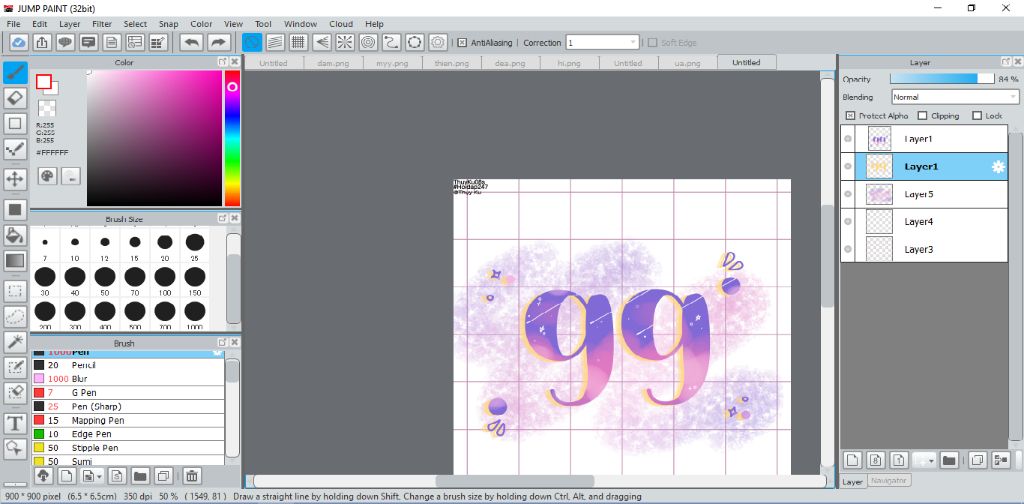Switch to the dam.png tab
1024x504 pixels.
[334, 63]
